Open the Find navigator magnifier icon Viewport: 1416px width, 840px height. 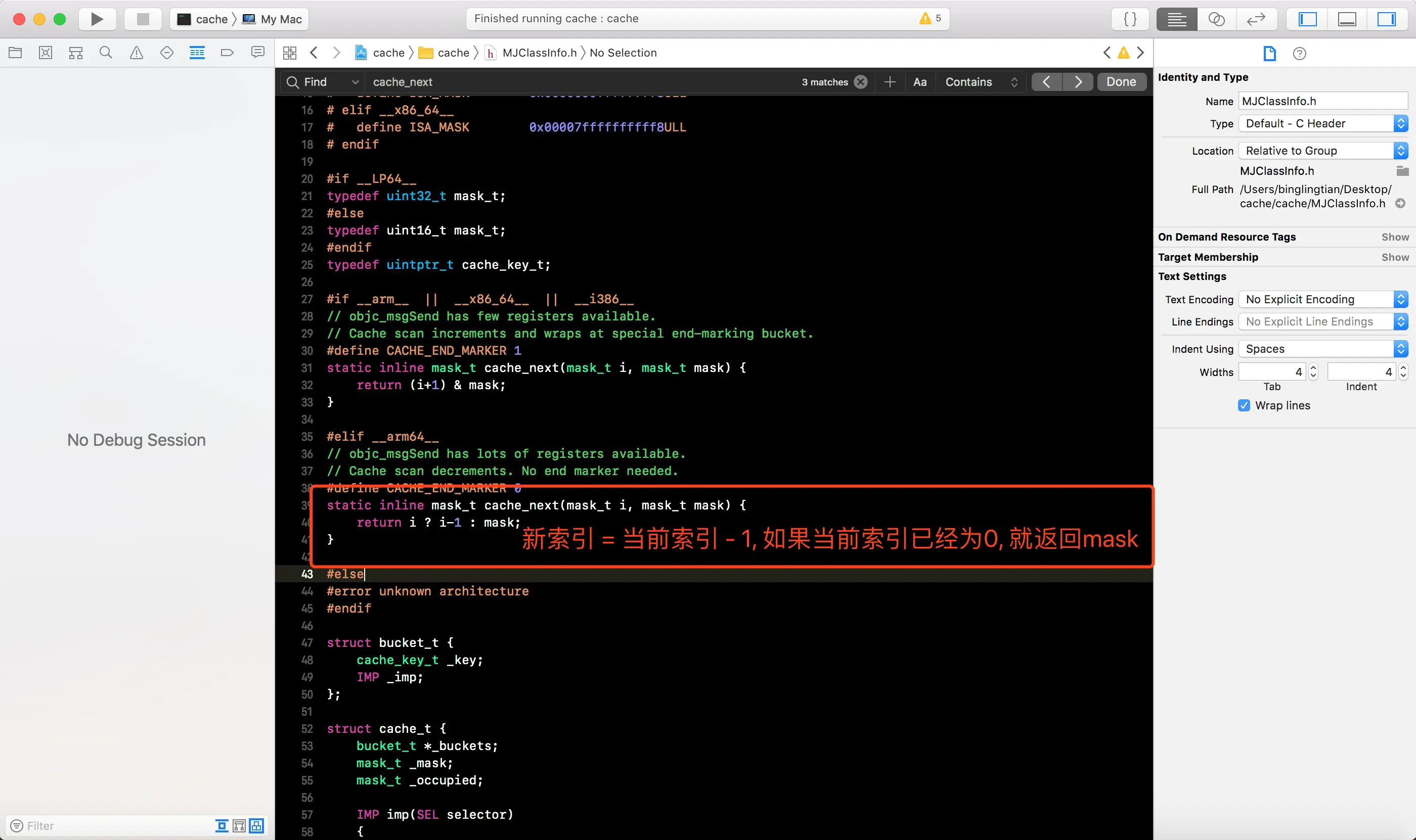(105, 53)
